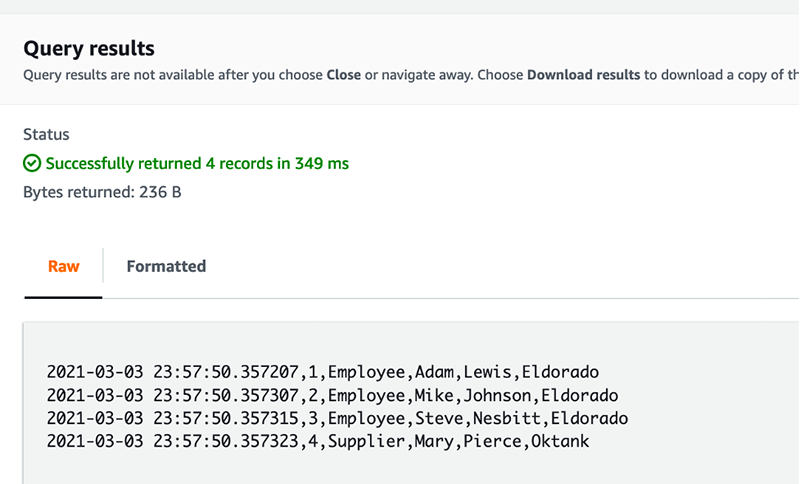Click the Nesbitt surname in results

click(x=507, y=419)
